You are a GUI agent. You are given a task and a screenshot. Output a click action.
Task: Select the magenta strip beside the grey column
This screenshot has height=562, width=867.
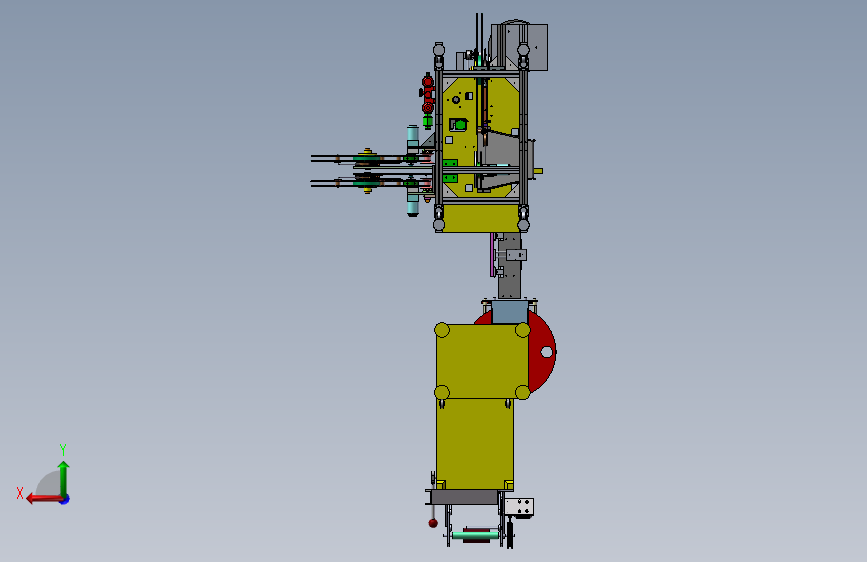[x=492, y=254]
